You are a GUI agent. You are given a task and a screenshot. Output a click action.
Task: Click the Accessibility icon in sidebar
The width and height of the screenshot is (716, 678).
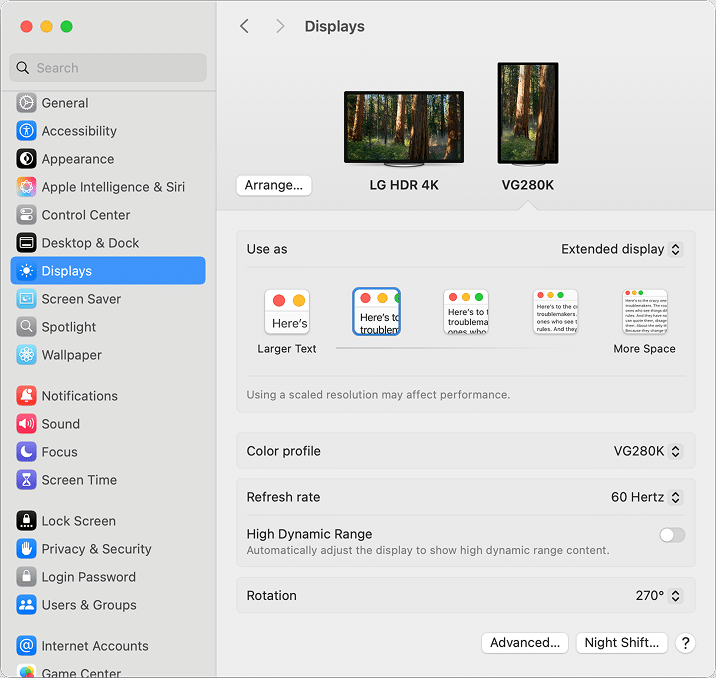pos(26,131)
